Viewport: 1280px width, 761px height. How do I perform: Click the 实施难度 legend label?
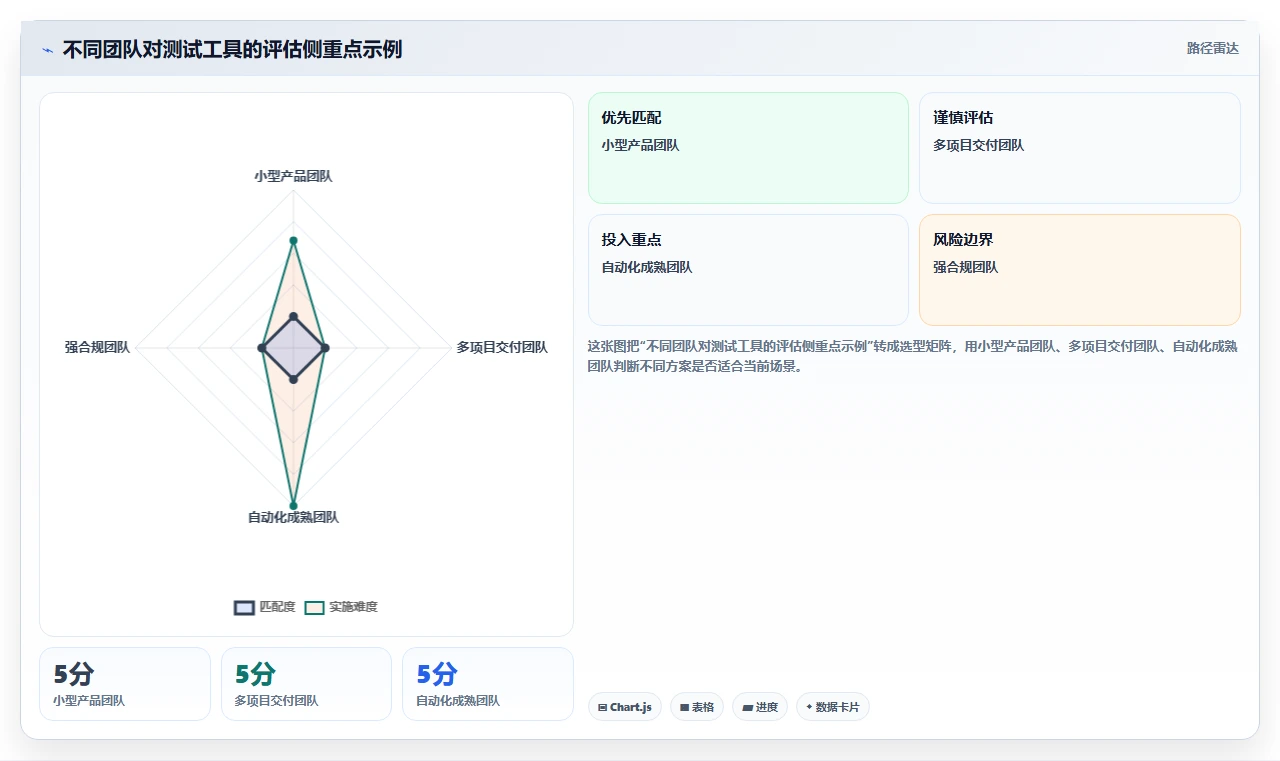pos(353,607)
